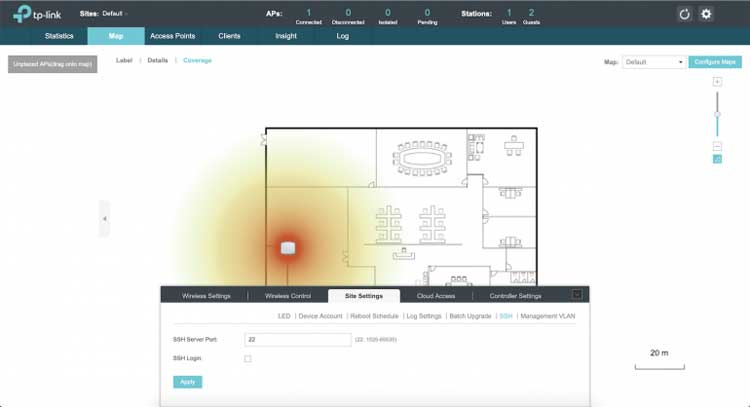Click the fit-to-screen icon below the zoom slider
The image size is (750, 407).
click(x=717, y=159)
